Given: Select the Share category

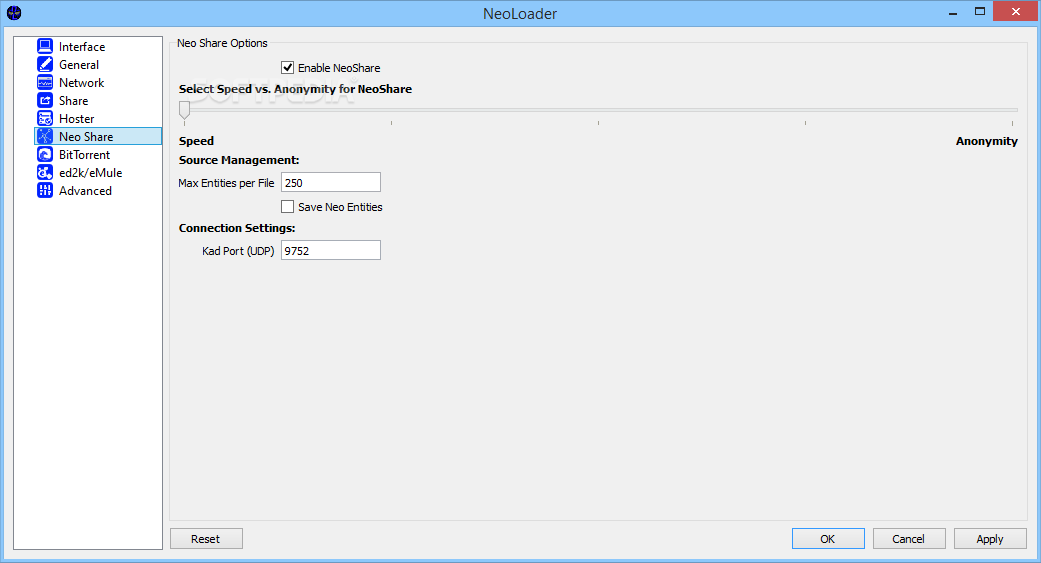Looking at the screenshot, I should point(74,100).
